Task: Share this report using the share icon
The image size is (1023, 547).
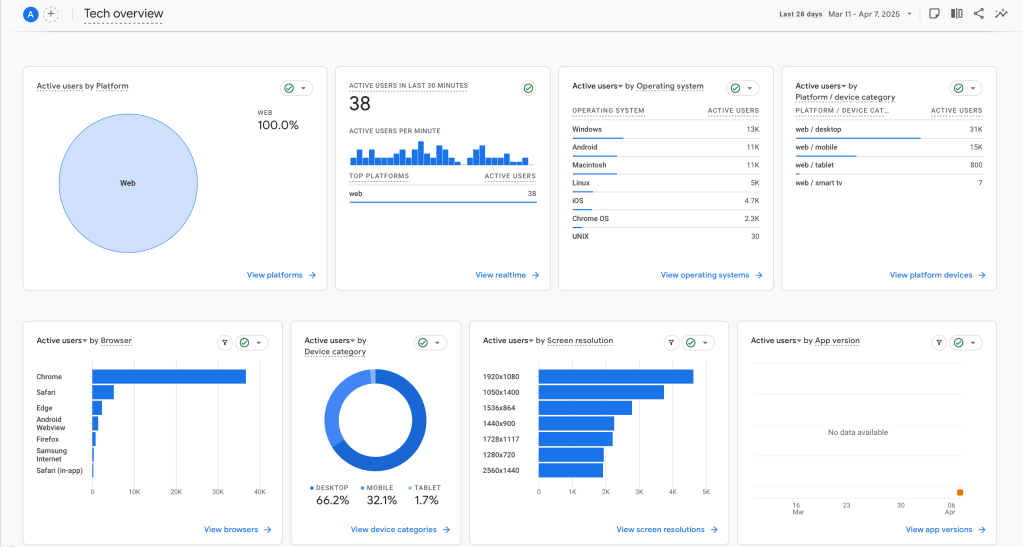Action: 979,14
